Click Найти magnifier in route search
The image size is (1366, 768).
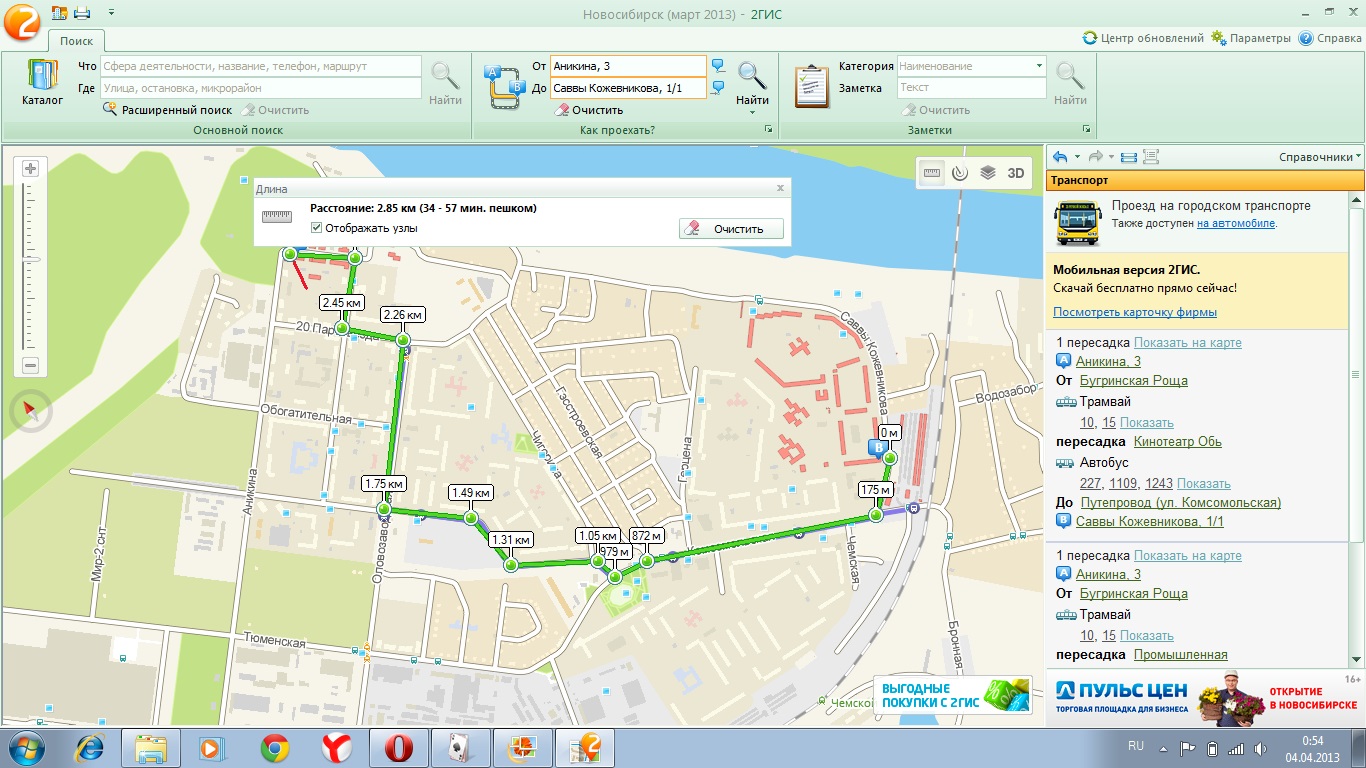click(752, 80)
